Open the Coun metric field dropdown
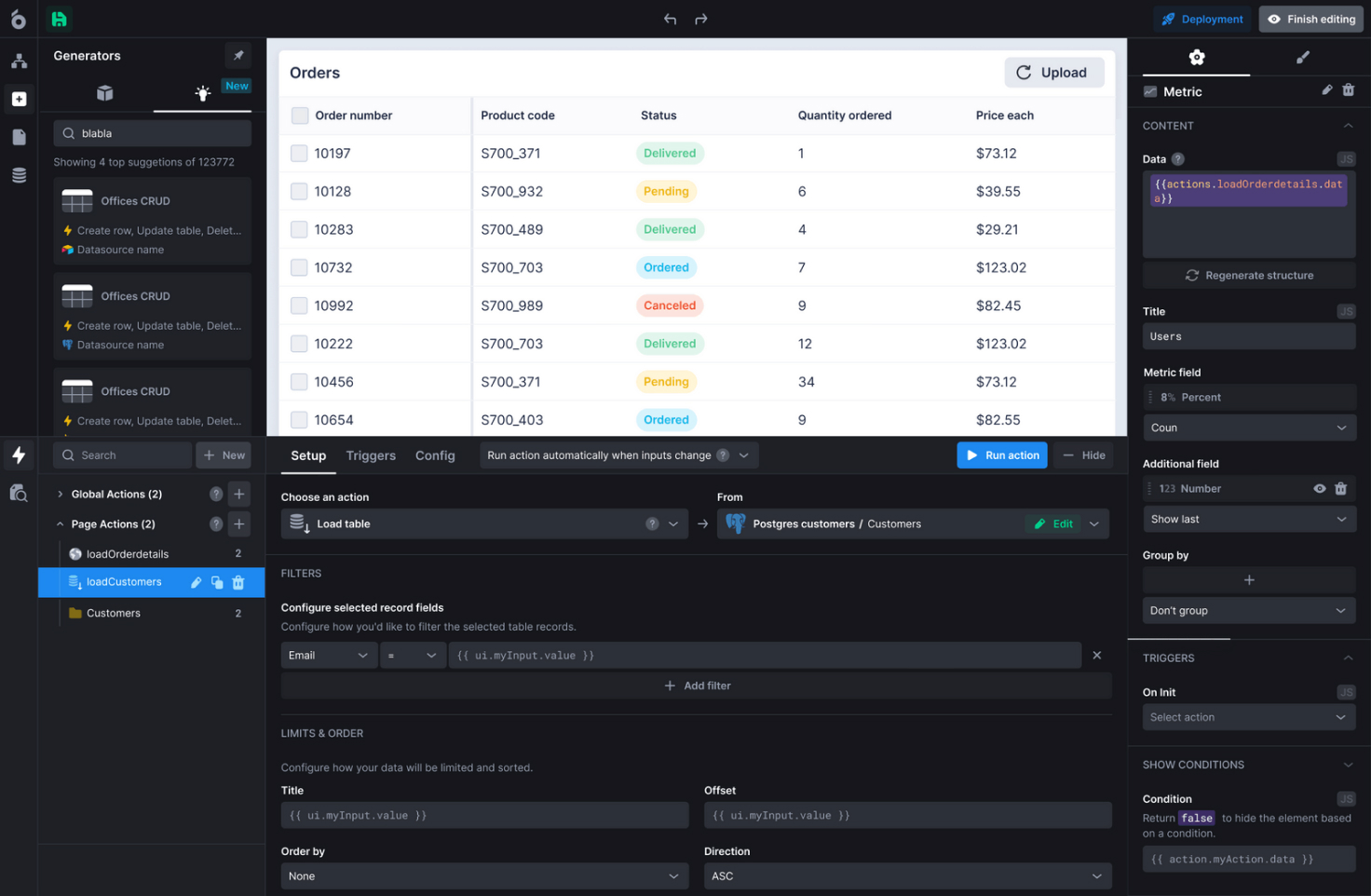Viewport: 1371px width, 896px height. pyautogui.click(x=1249, y=427)
